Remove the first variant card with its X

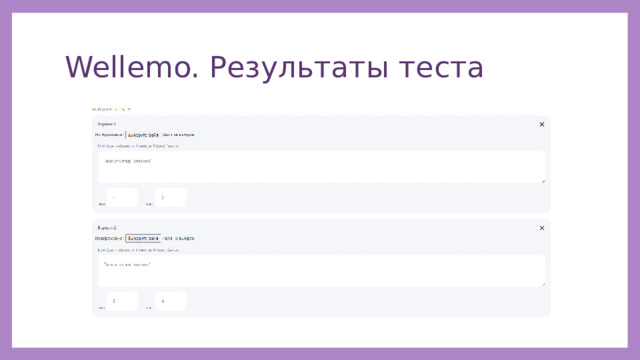pos(542,124)
